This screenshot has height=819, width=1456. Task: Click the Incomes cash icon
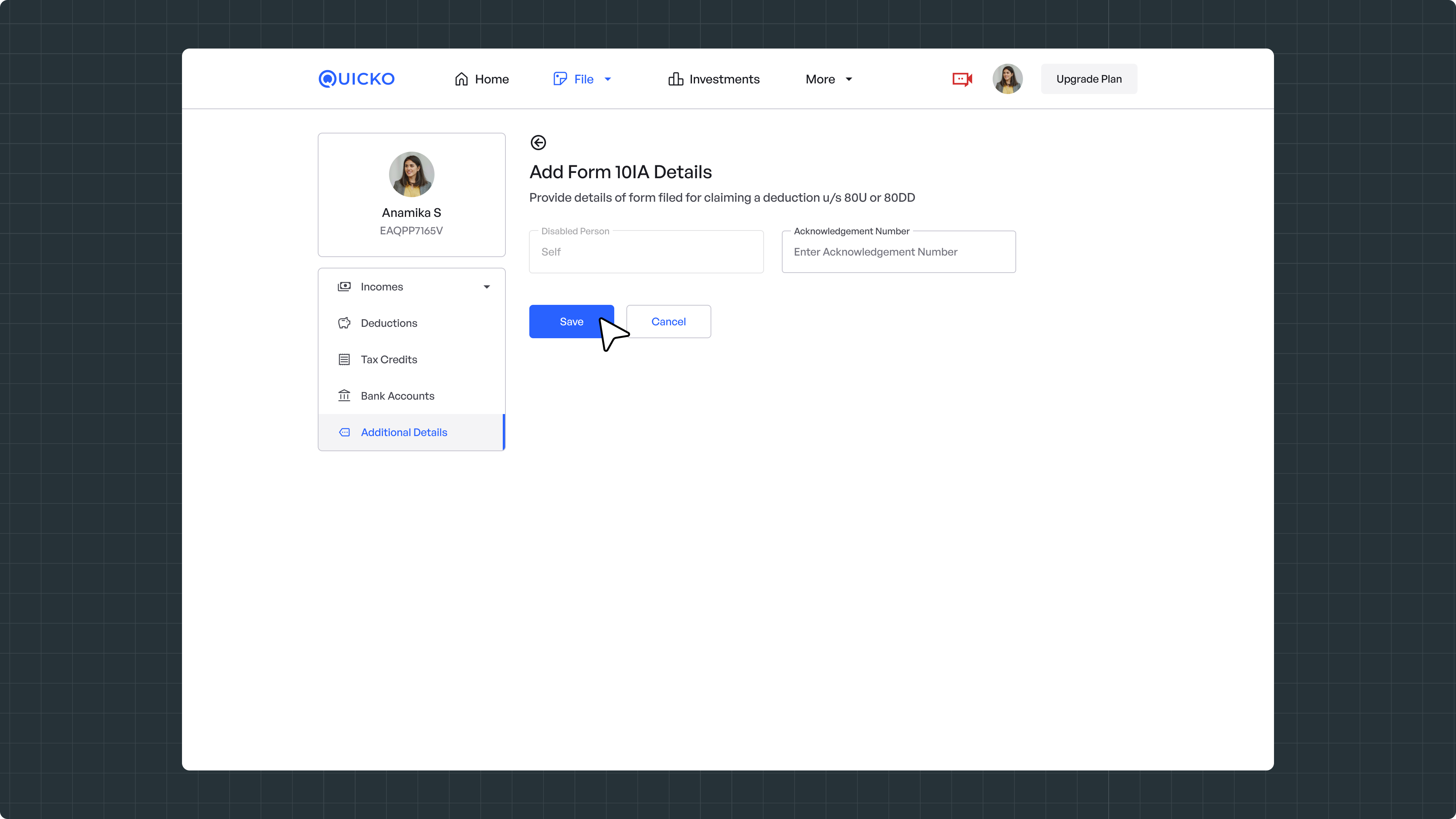(344, 287)
